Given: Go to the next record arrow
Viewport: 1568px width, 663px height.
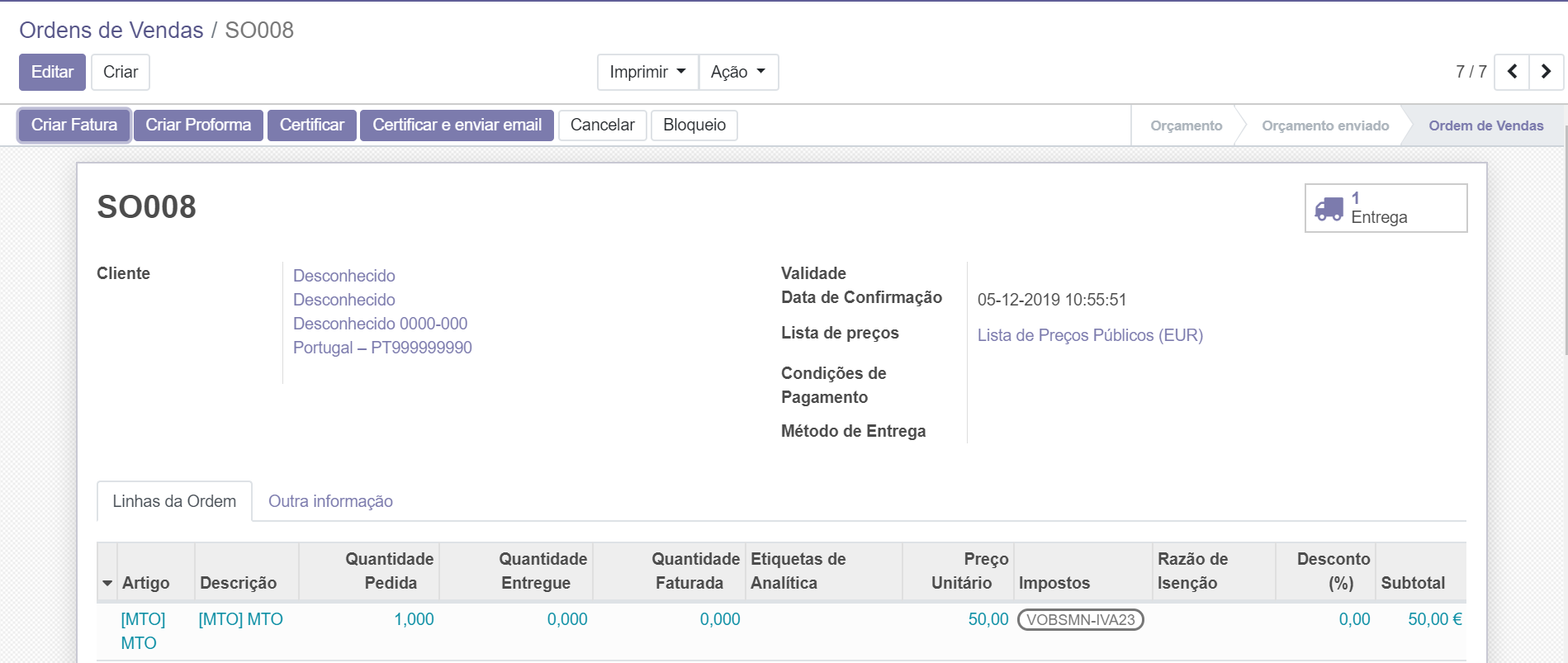Looking at the screenshot, I should pyautogui.click(x=1546, y=72).
